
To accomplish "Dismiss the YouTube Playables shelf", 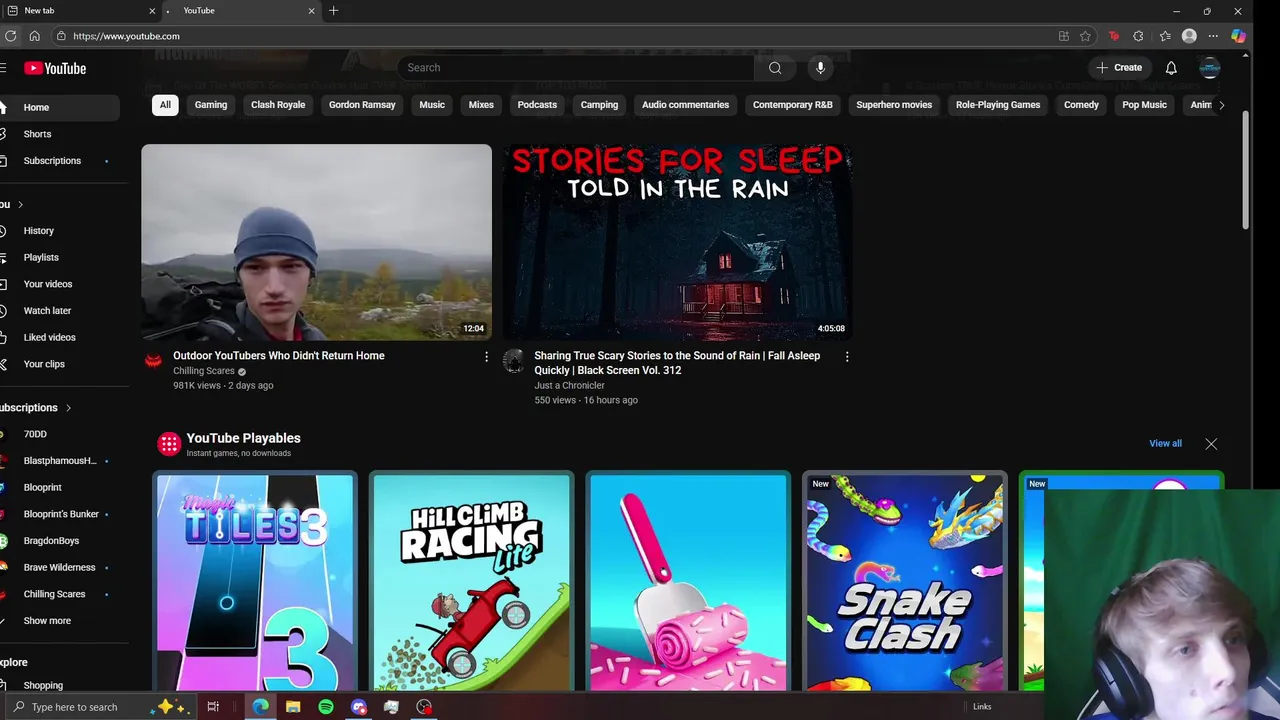I will coord(1211,444).
